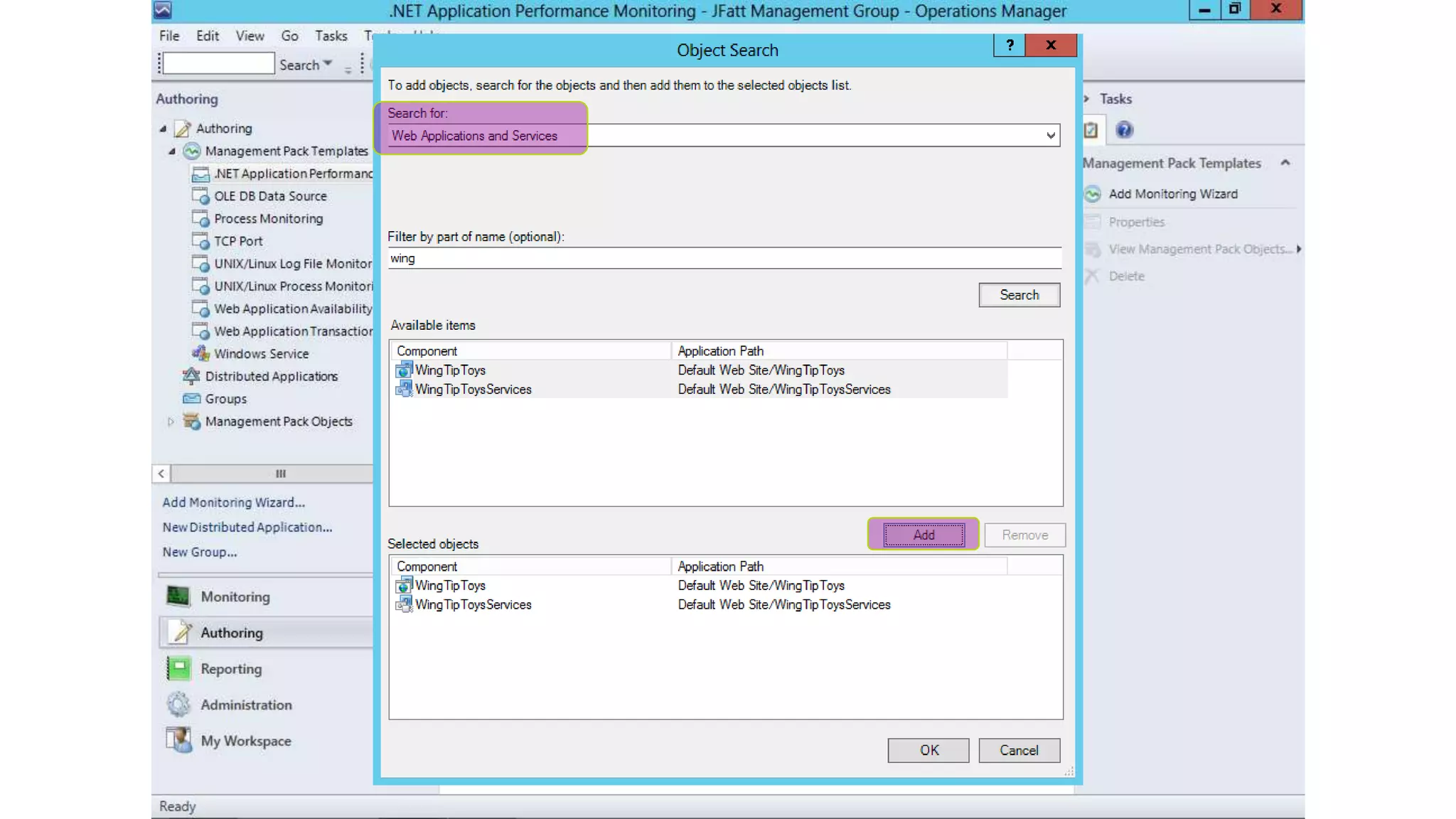Click the My Workspace icon

coord(178,740)
